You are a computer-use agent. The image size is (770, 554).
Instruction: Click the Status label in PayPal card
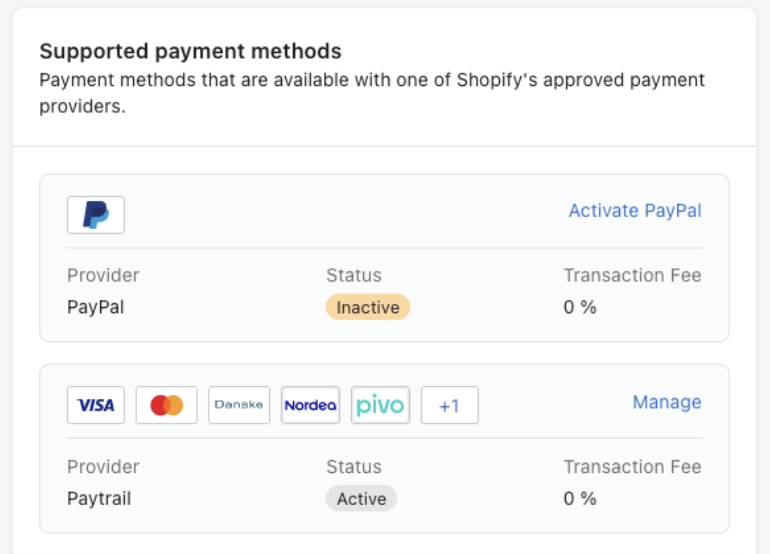354,275
